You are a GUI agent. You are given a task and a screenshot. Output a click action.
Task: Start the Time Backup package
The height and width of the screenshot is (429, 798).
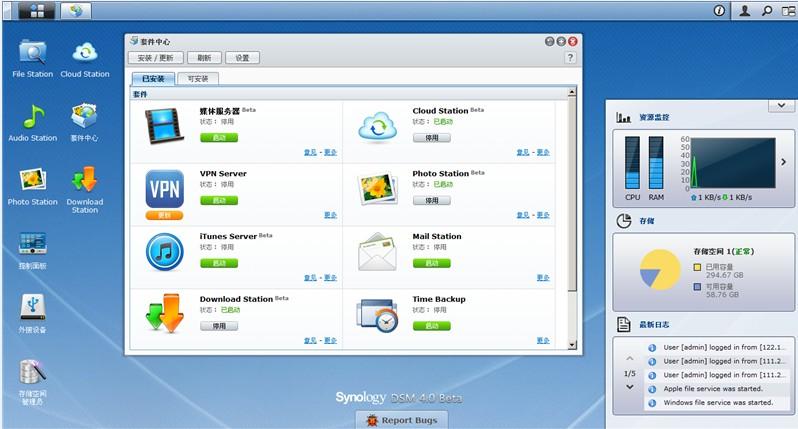click(x=432, y=326)
